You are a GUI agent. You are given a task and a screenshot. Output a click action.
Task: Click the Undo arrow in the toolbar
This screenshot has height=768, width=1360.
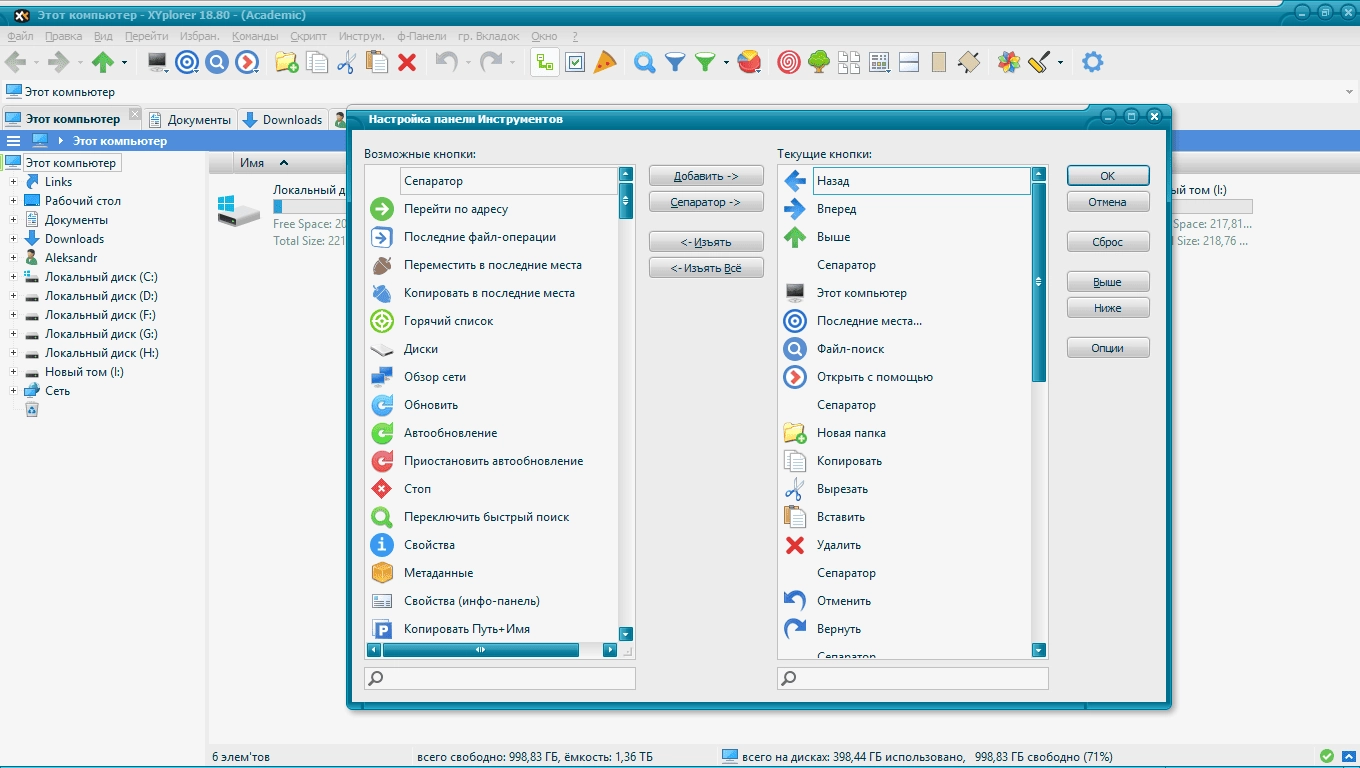(x=446, y=62)
